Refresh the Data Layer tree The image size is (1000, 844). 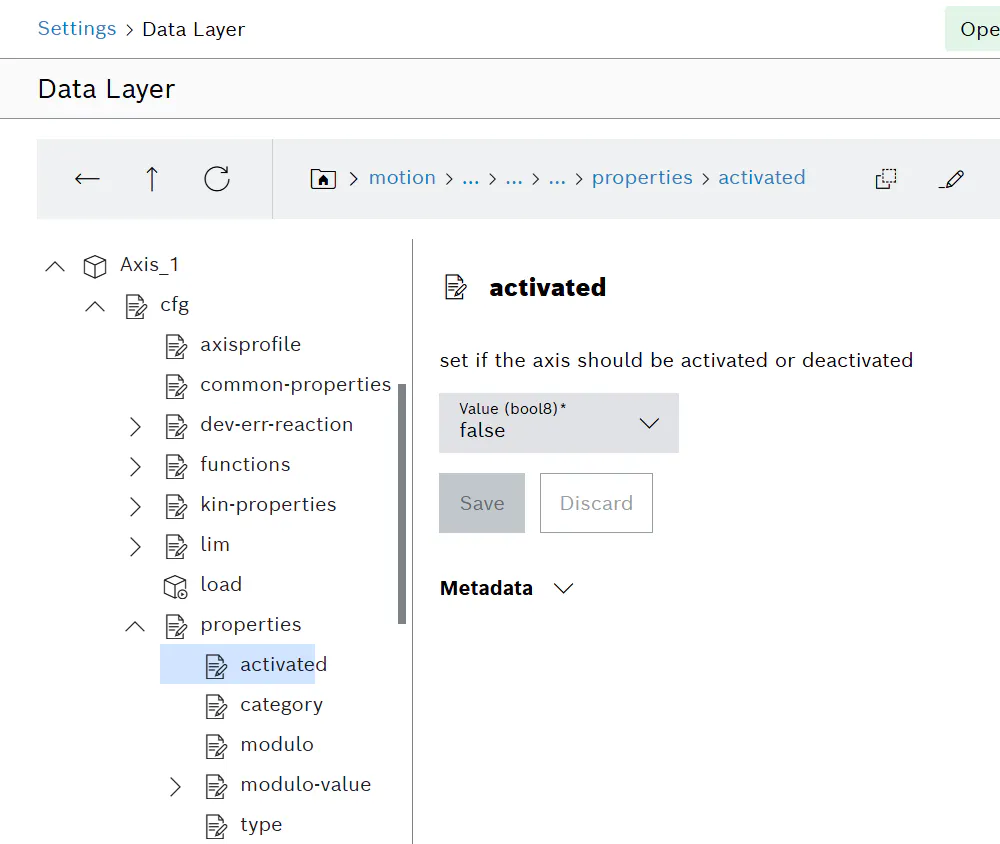coord(217,179)
